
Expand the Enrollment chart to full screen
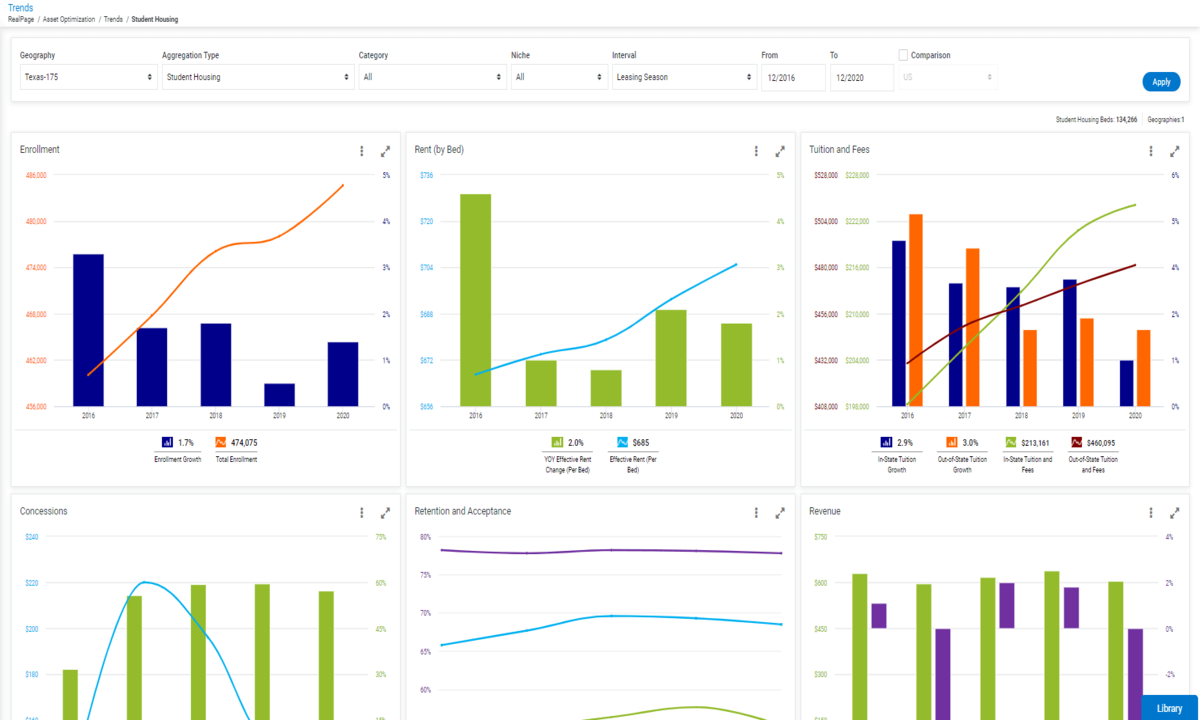click(386, 152)
